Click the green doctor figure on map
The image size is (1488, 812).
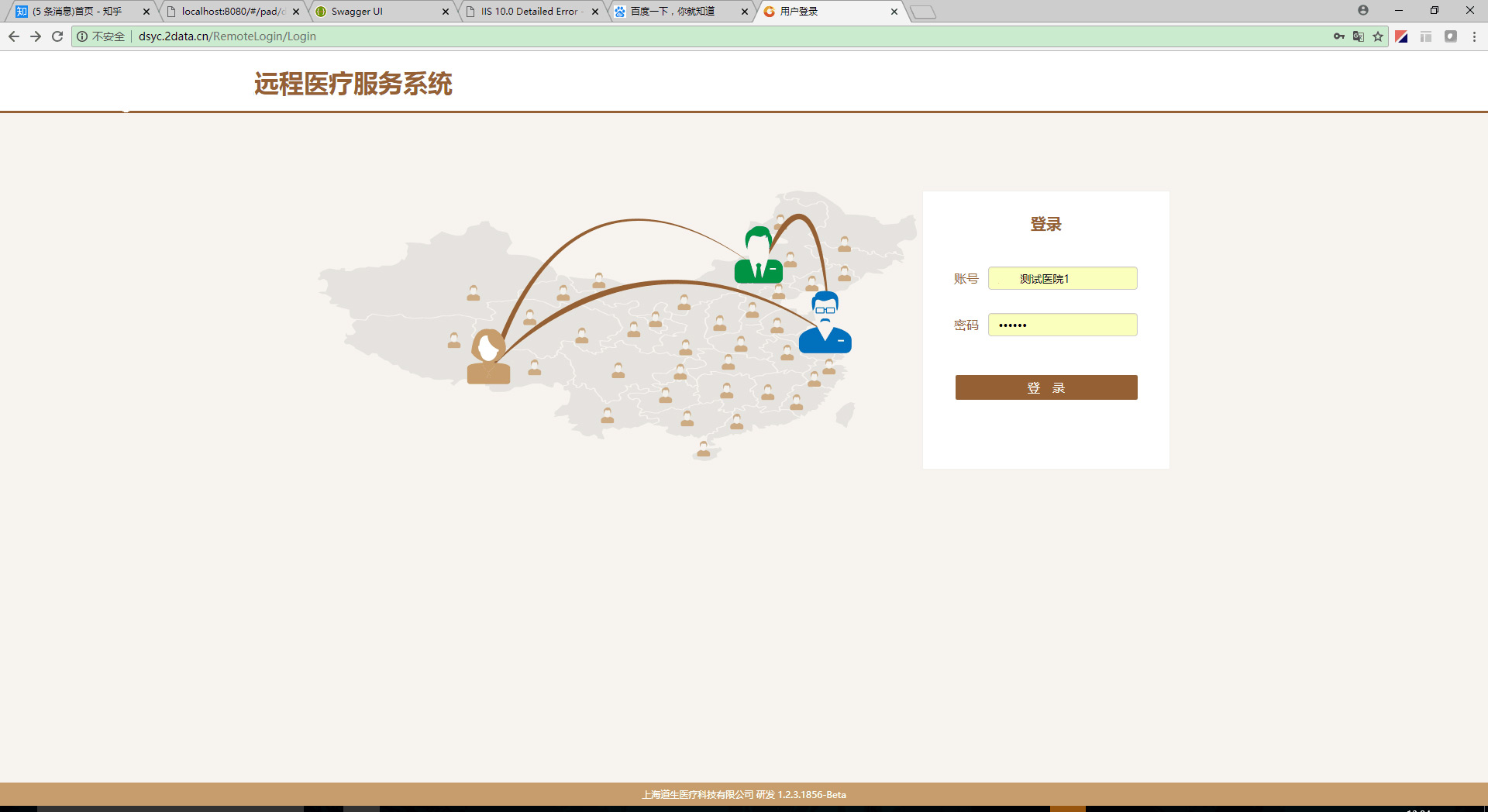758,255
